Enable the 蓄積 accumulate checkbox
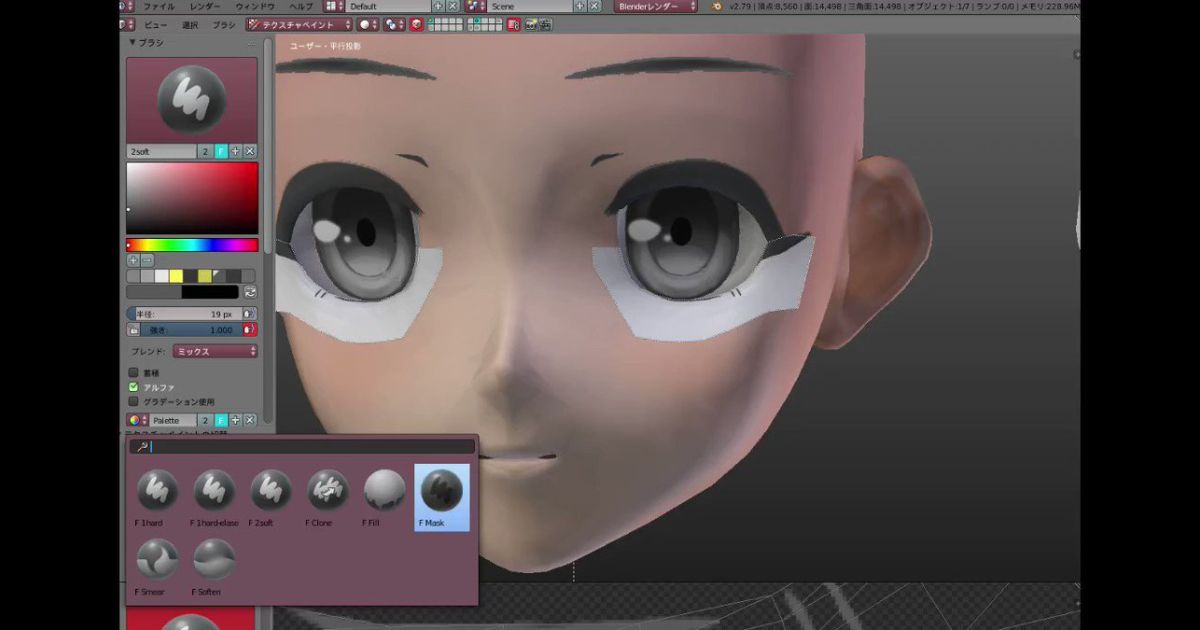Viewport: 1200px width, 630px height. (x=134, y=372)
